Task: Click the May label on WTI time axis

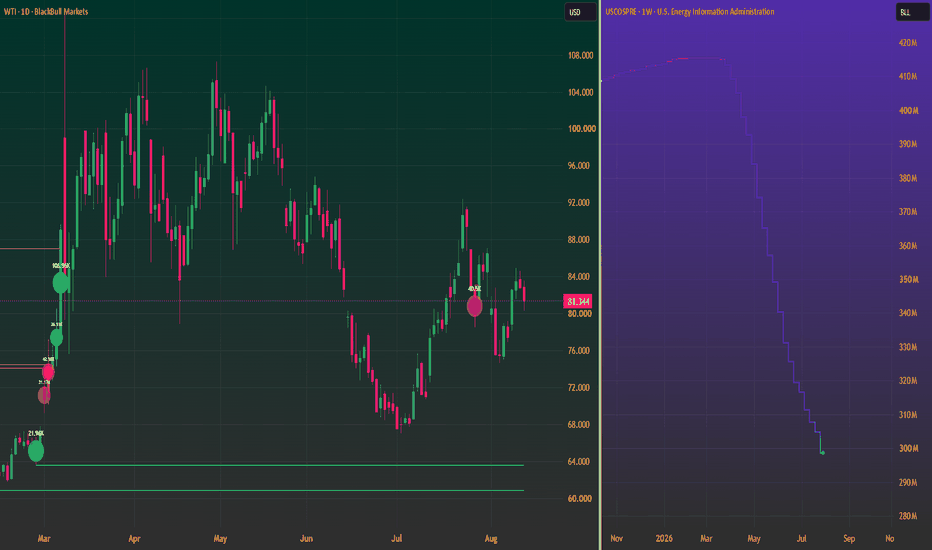Action: pyautogui.click(x=220, y=538)
